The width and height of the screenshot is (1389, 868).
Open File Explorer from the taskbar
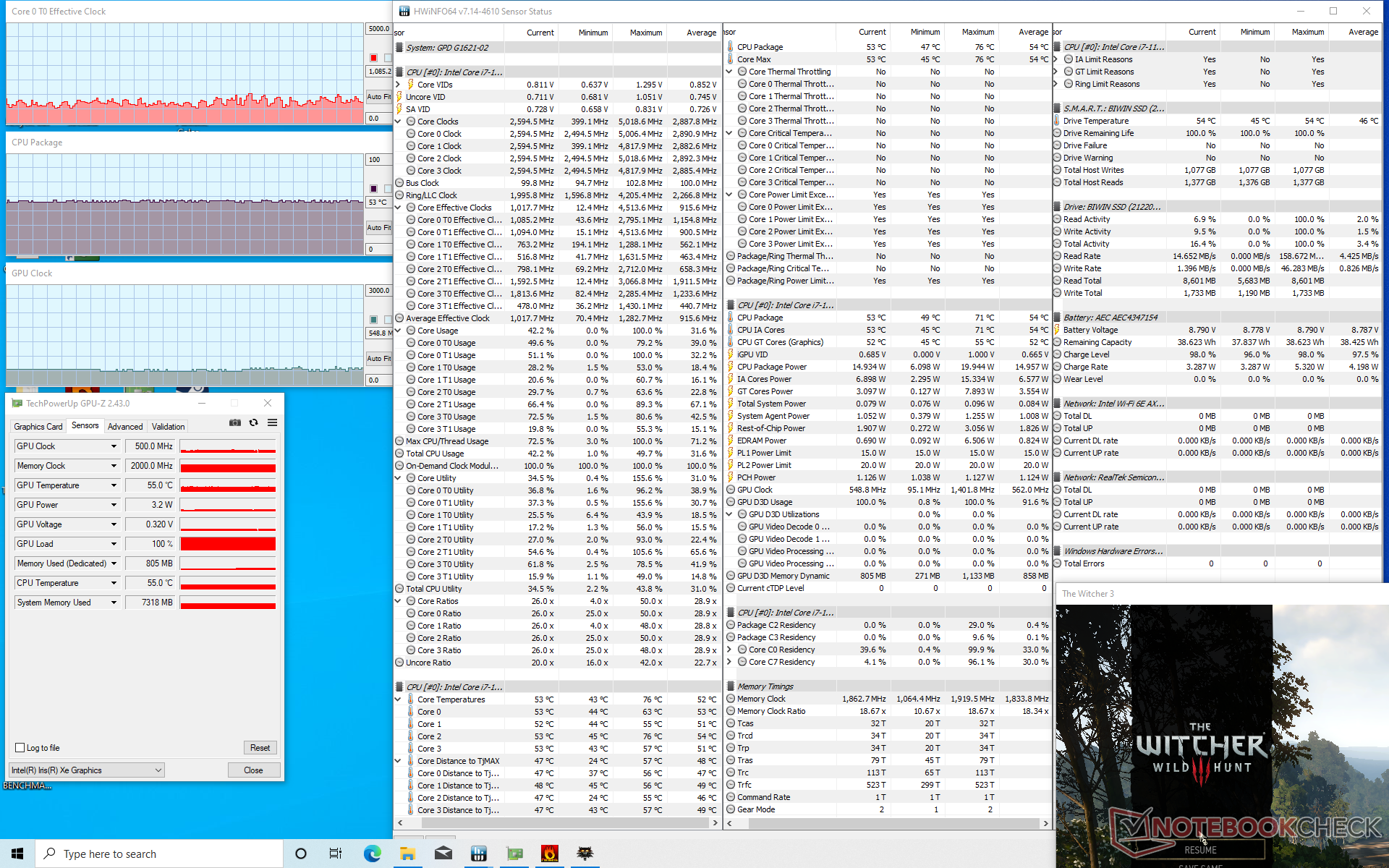click(407, 854)
